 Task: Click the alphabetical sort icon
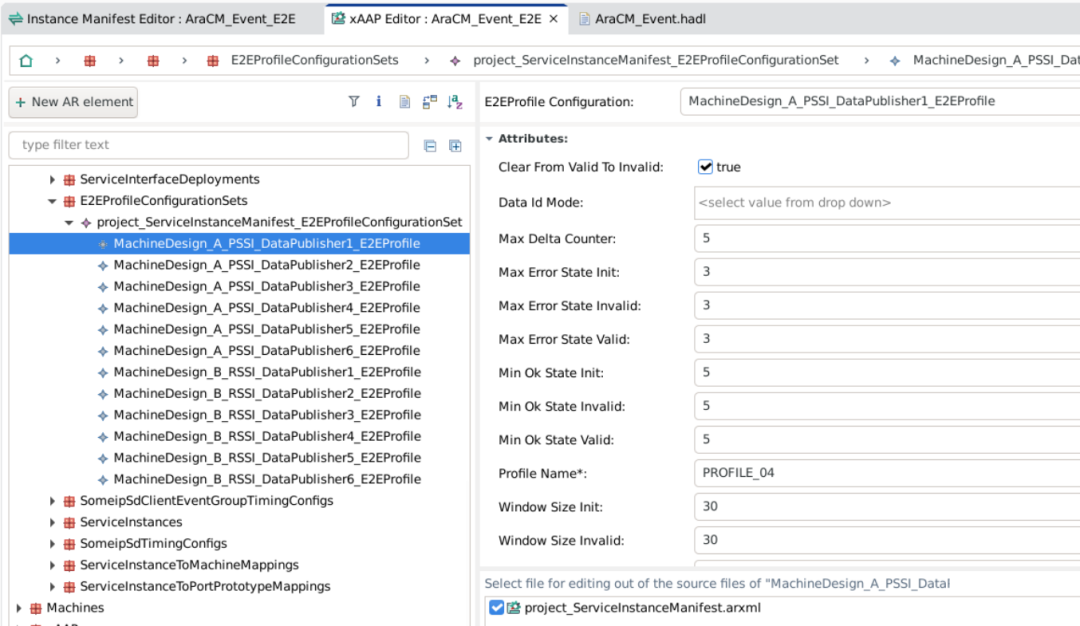455,102
